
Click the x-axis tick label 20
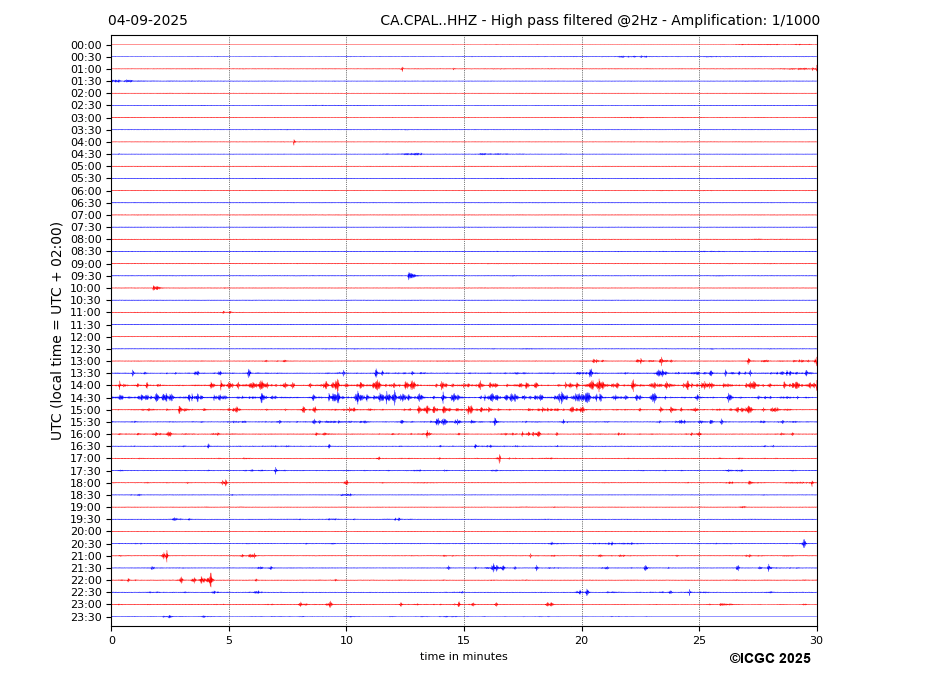(x=582, y=640)
